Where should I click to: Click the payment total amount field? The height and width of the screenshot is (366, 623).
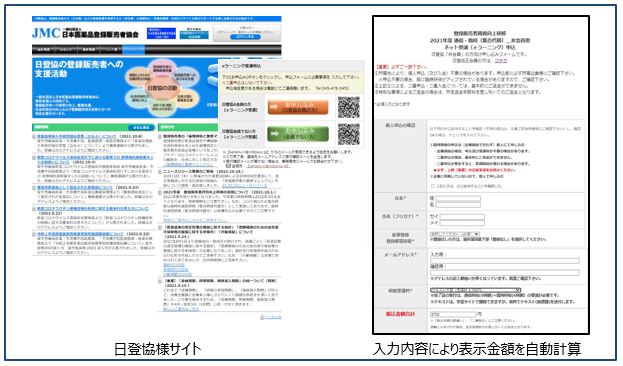tap(453, 314)
